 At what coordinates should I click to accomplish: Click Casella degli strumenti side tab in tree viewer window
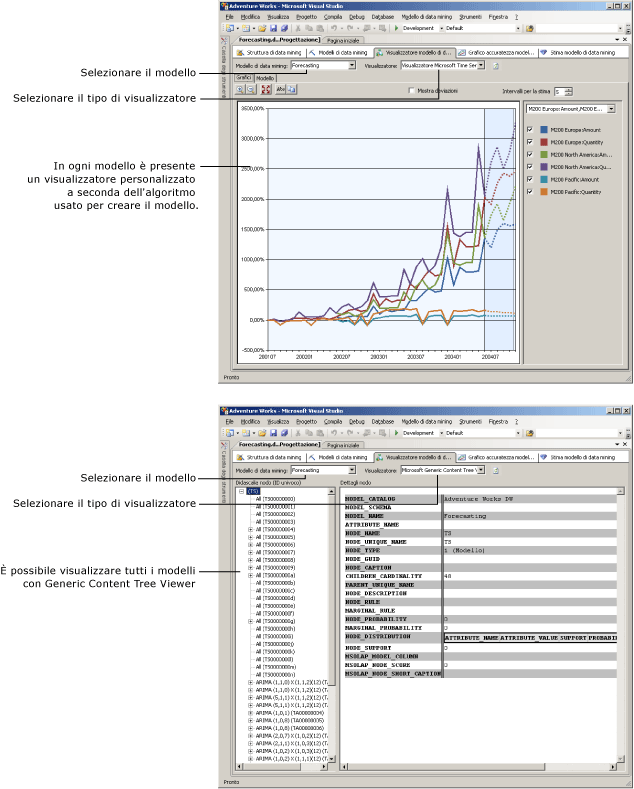click(224, 471)
